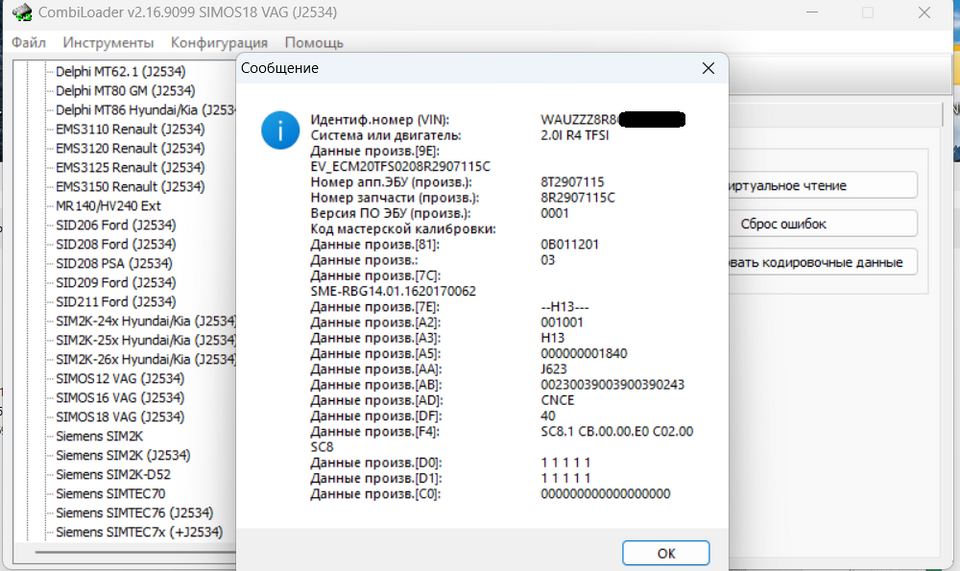Select Siemens SIMTEC76 (J2534)
This screenshot has width=960, height=571.
[135, 513]
